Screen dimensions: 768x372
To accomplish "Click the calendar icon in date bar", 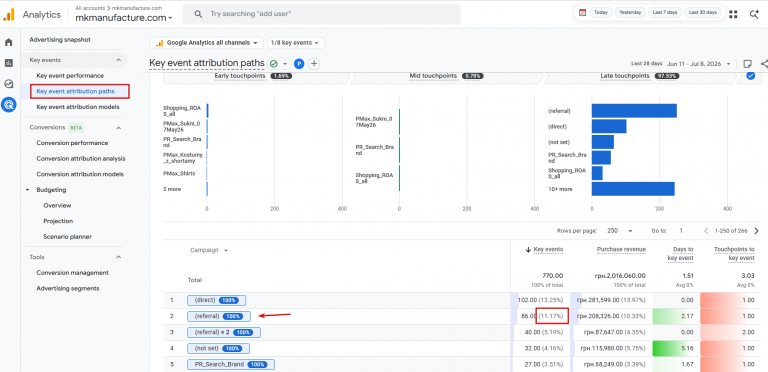I will pos(582,13).
